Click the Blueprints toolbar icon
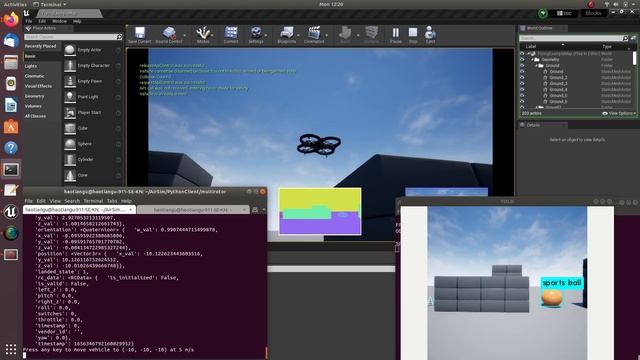 [287, 33]
